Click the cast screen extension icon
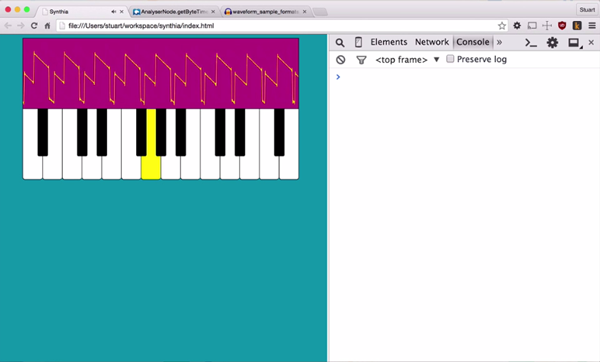The width and height of the screenshot is (600, 362). coord(532,26)
